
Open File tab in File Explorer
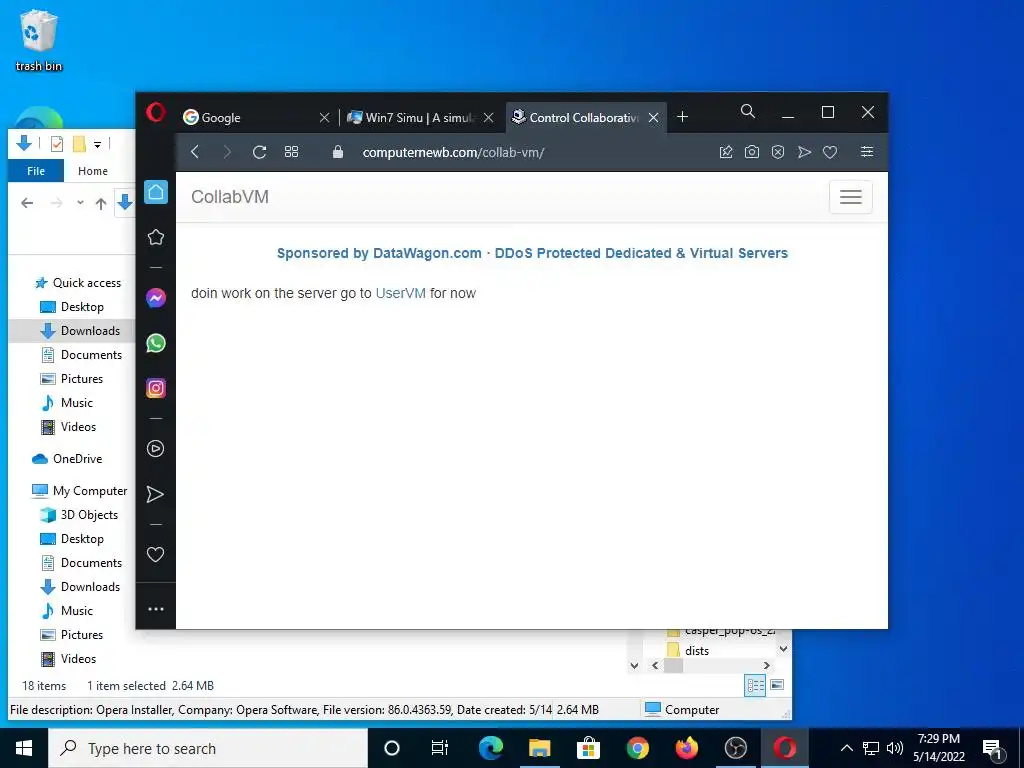click(x=36, y=171)
